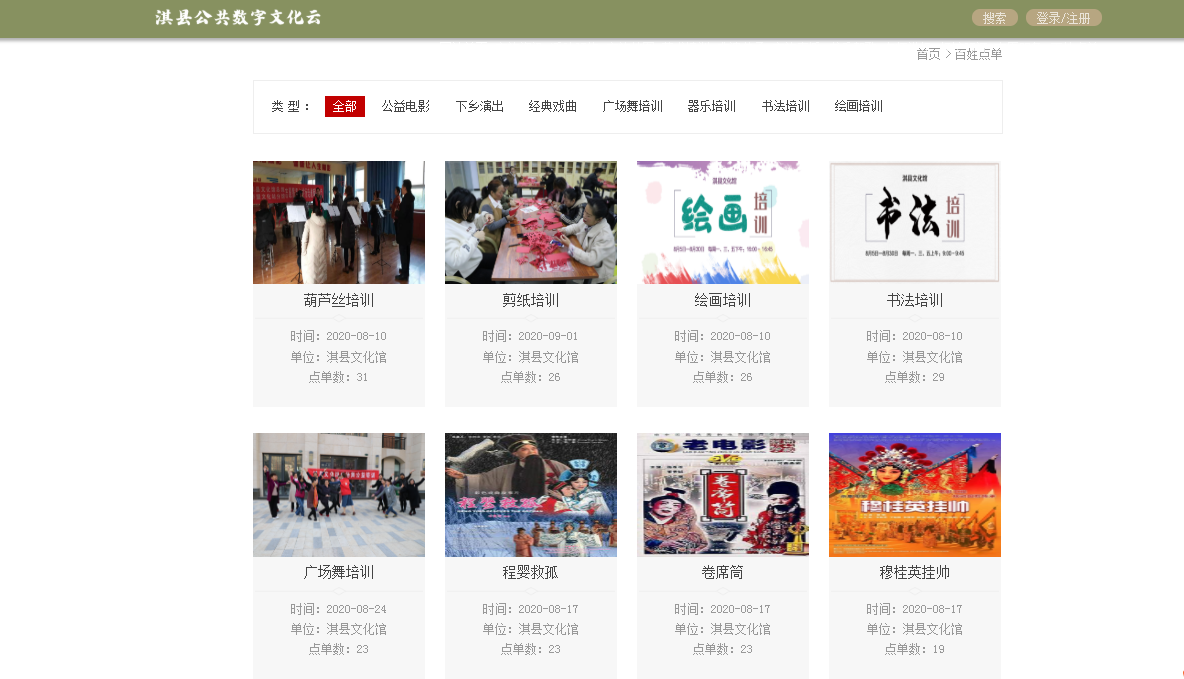Click the 书法培训 card title

tap(914, 301)
